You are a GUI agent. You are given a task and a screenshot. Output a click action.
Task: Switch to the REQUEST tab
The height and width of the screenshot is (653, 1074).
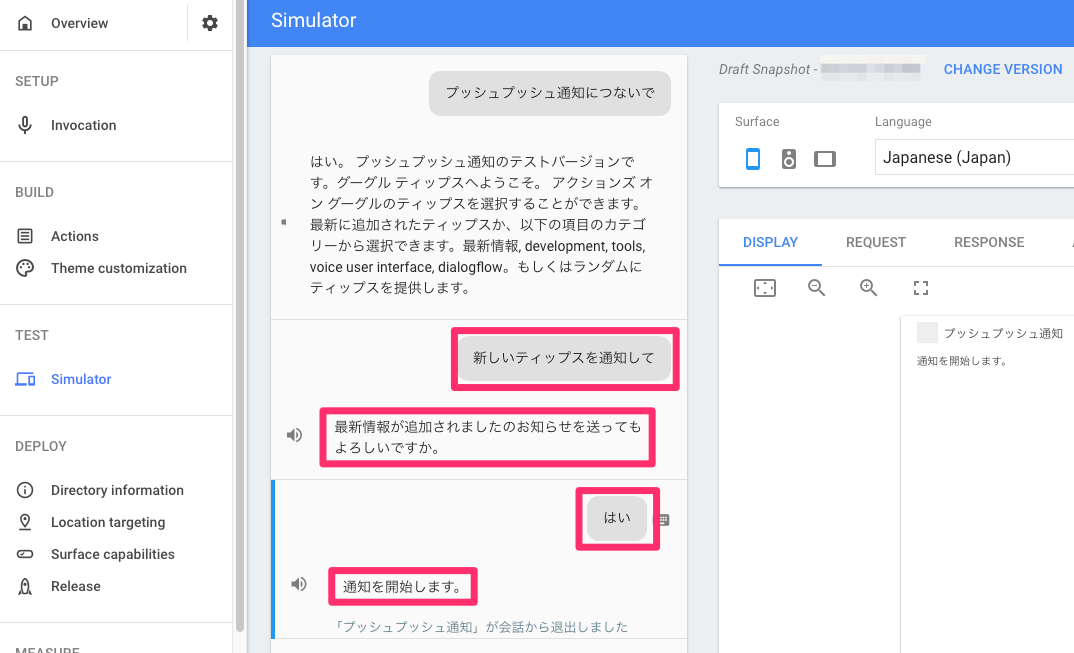pos(875,242)
